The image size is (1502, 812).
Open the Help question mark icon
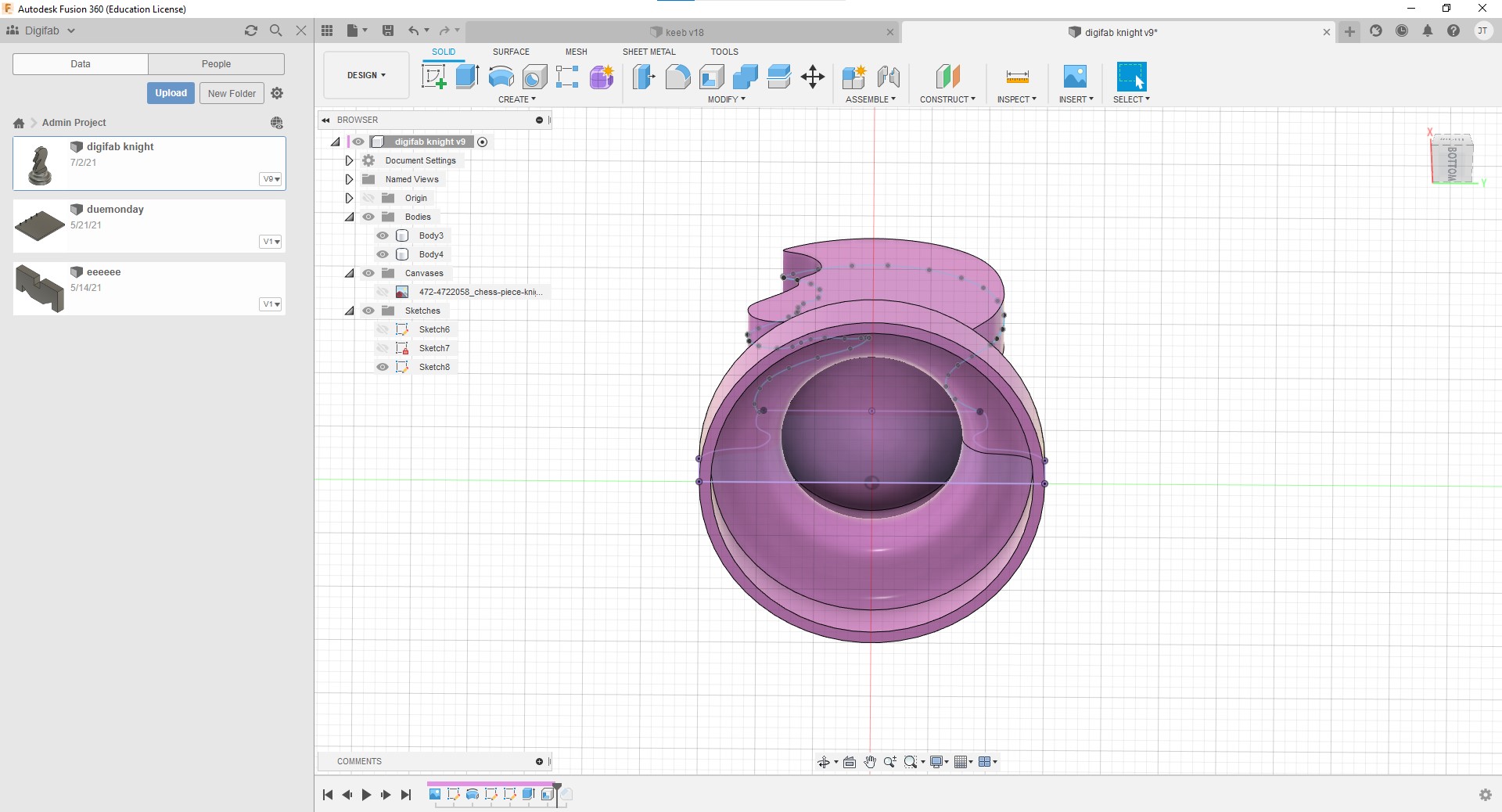click(1453, 31)
